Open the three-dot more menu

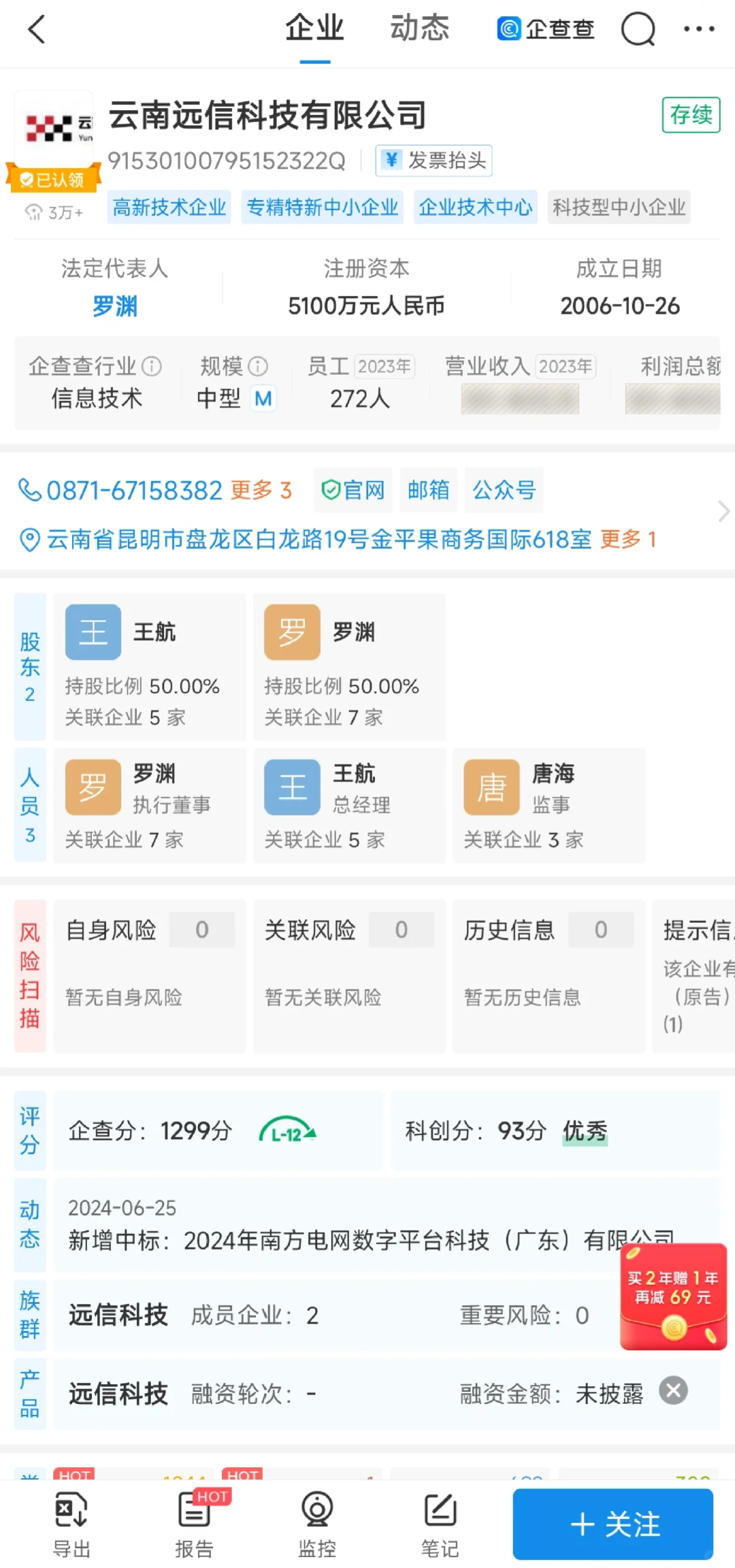click(x=699, y=29)
